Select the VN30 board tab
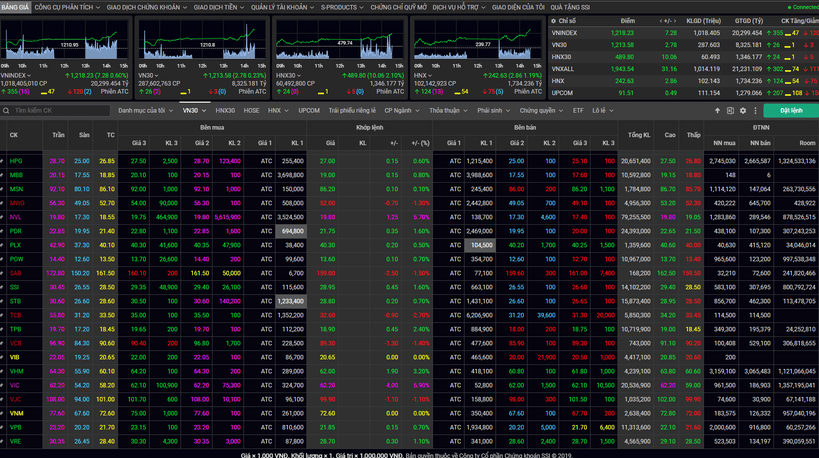The image size is (819, 458). coord(194,111)
